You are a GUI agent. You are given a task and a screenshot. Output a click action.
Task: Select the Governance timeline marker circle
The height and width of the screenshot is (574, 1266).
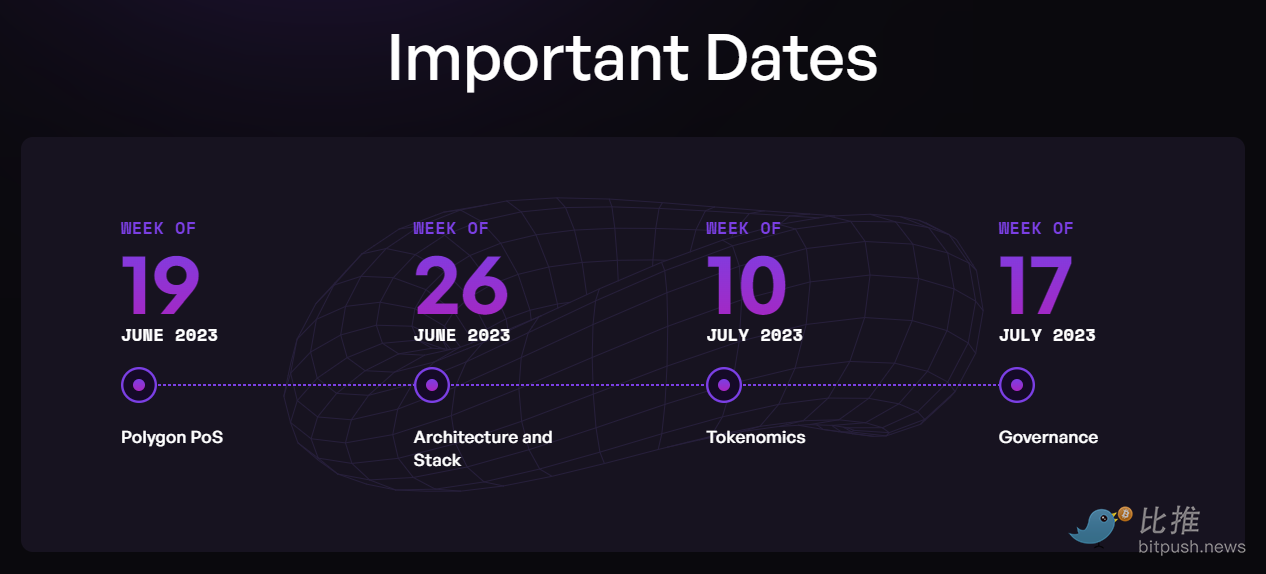point(1016,385)
